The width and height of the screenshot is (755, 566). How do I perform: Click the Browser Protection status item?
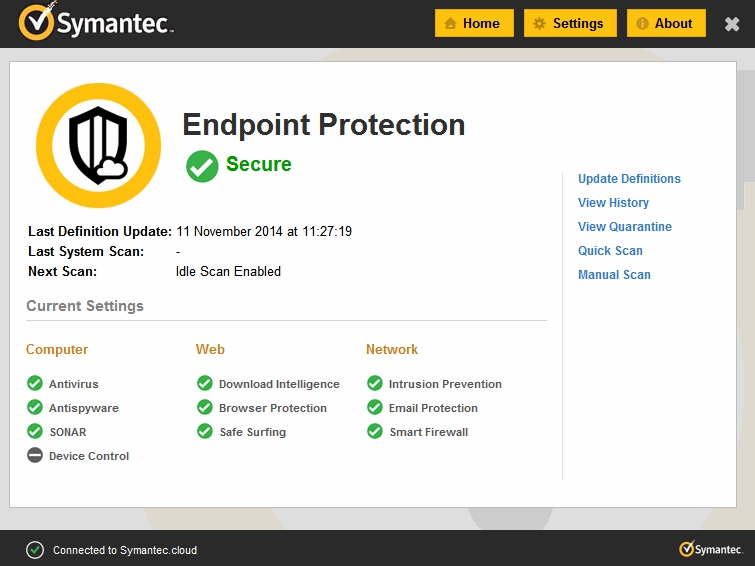pyautogui.click(x=272, y=408)
